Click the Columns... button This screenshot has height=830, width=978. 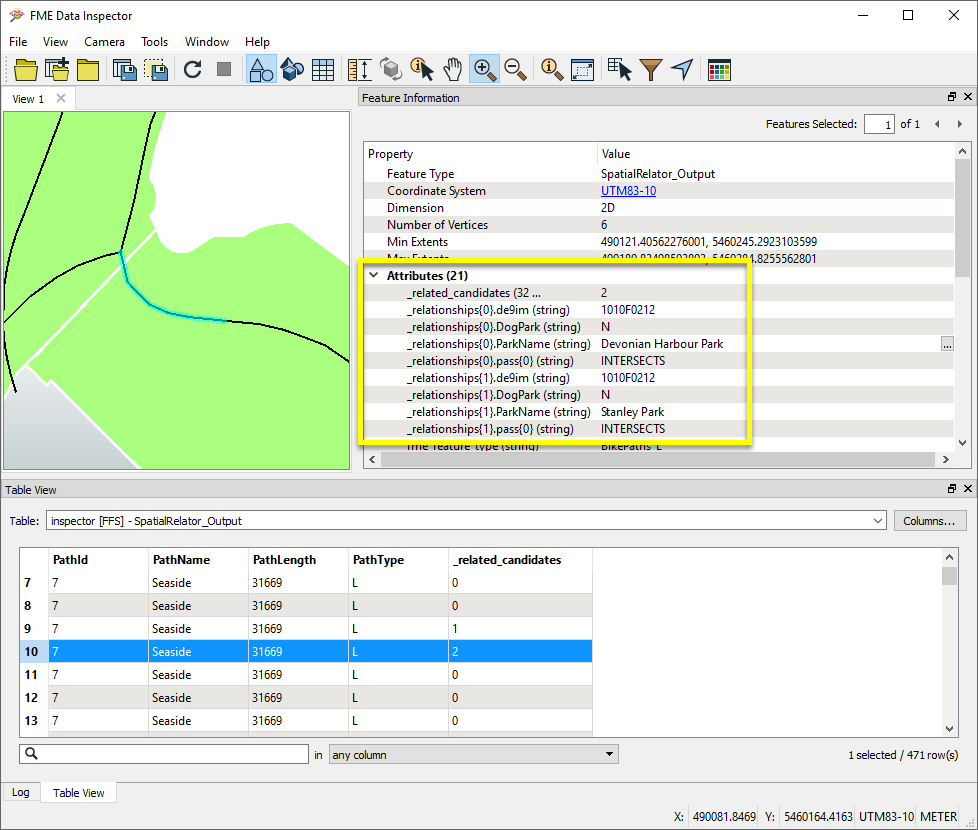click(x=929, y=521)
